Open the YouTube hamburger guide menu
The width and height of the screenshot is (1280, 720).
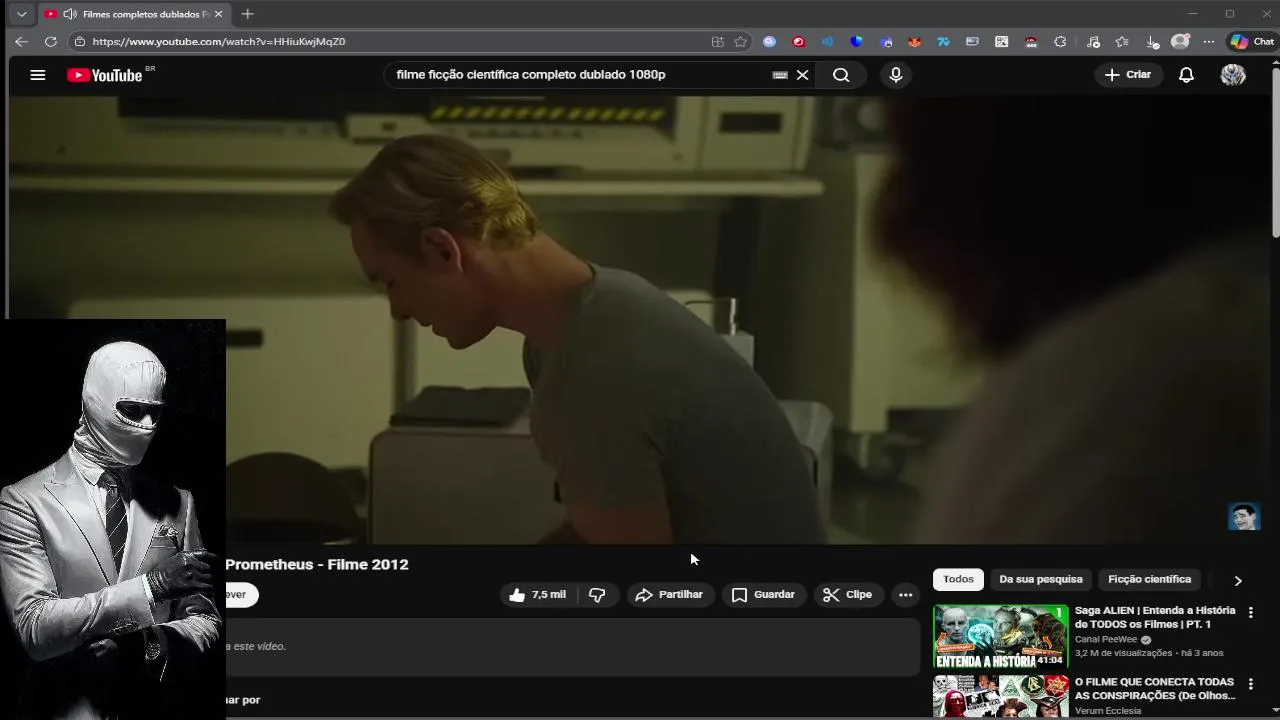point(38,75)
